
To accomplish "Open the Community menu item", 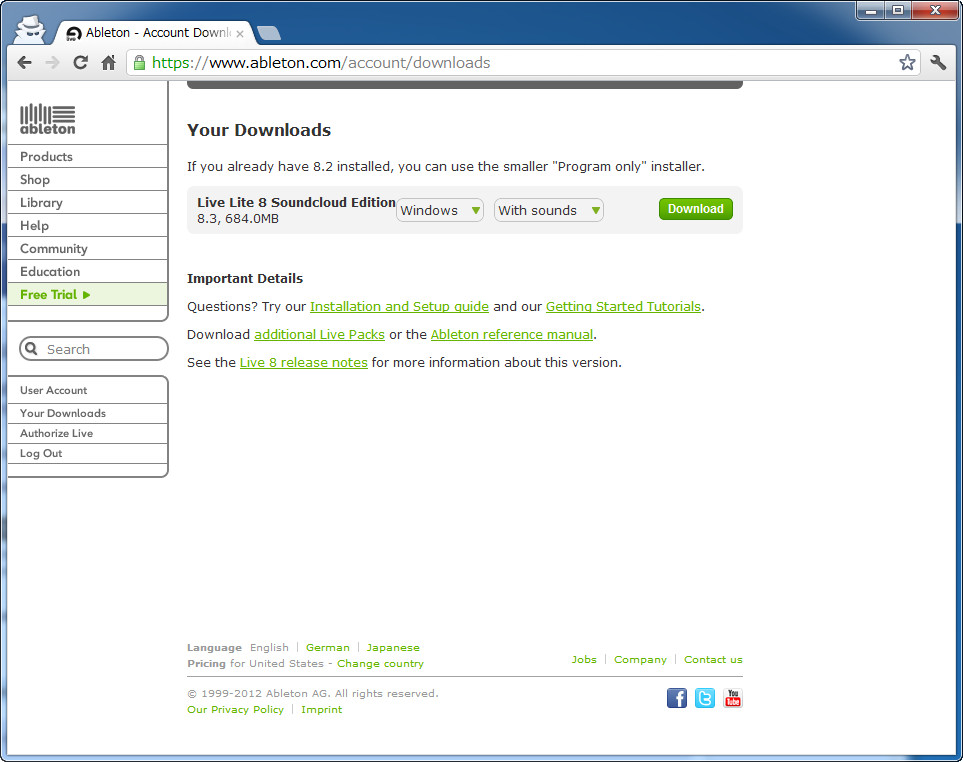I will pyautogui.click(x=87, y=249).
